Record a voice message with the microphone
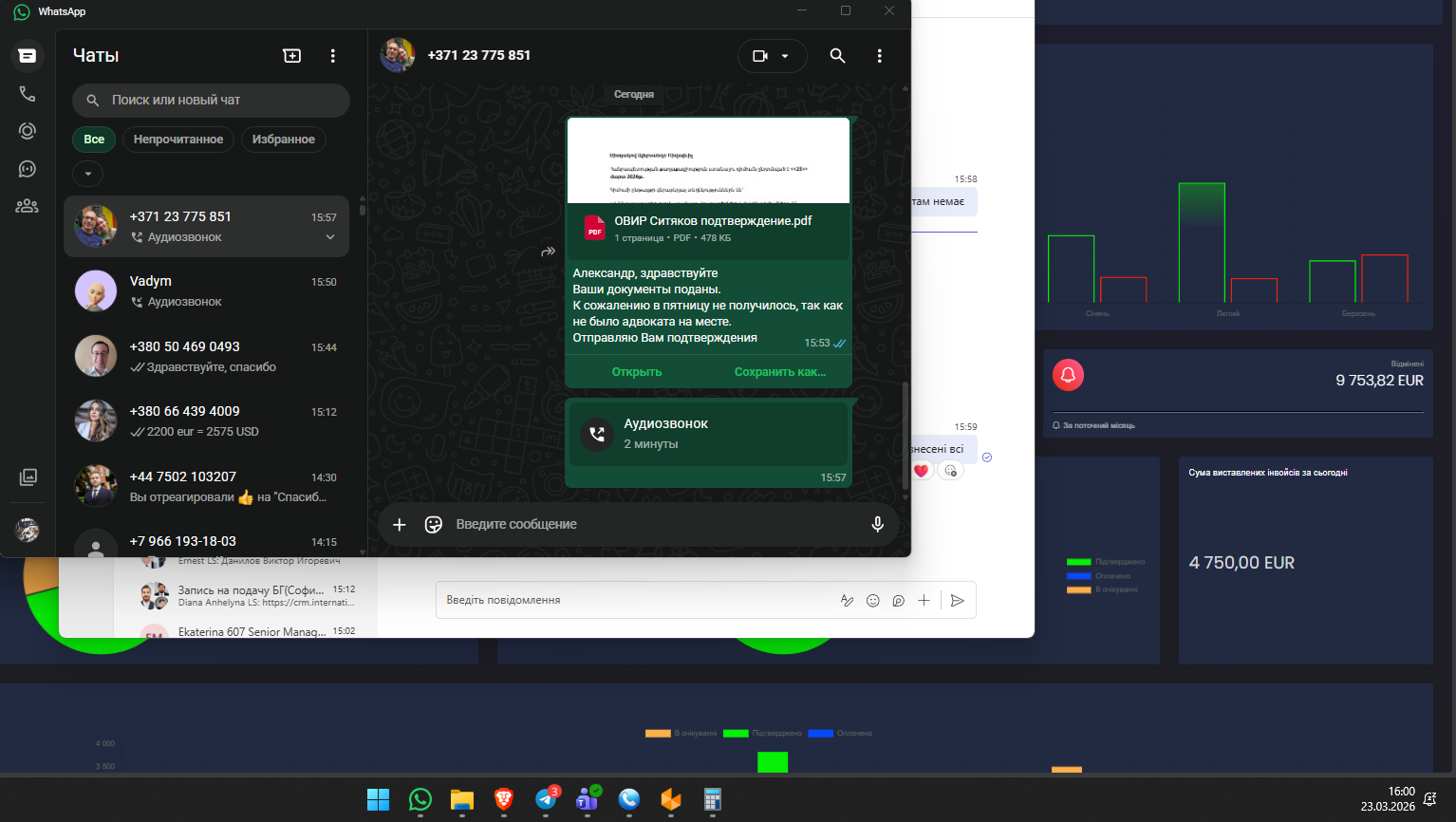Image resolution: width=1456 pixels, height=822 pixels. (878, 524)
